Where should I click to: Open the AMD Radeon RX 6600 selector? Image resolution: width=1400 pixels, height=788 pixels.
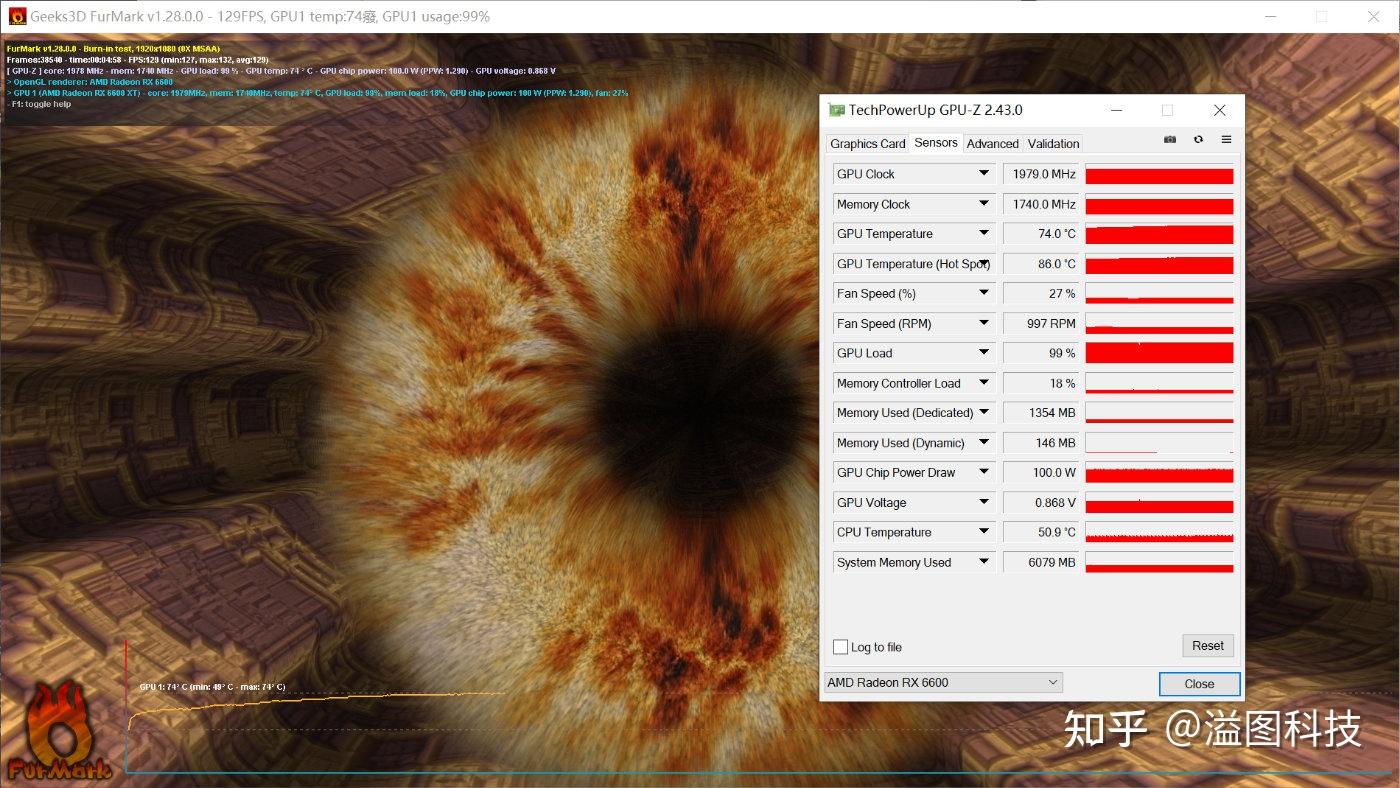(x=943, y=683)
